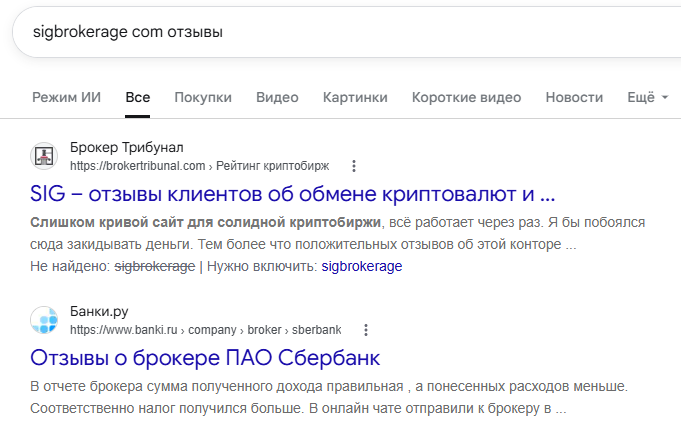The height and width of the screenshot is (429, 681).
Task: Click the Нужно включить: sigbrokerage link
Action: pos(362,266)
